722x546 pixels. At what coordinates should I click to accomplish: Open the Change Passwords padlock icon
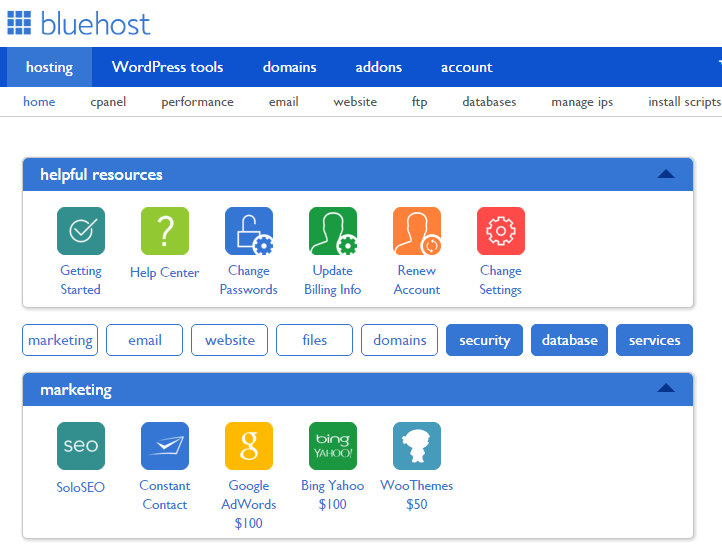point(249,232)
